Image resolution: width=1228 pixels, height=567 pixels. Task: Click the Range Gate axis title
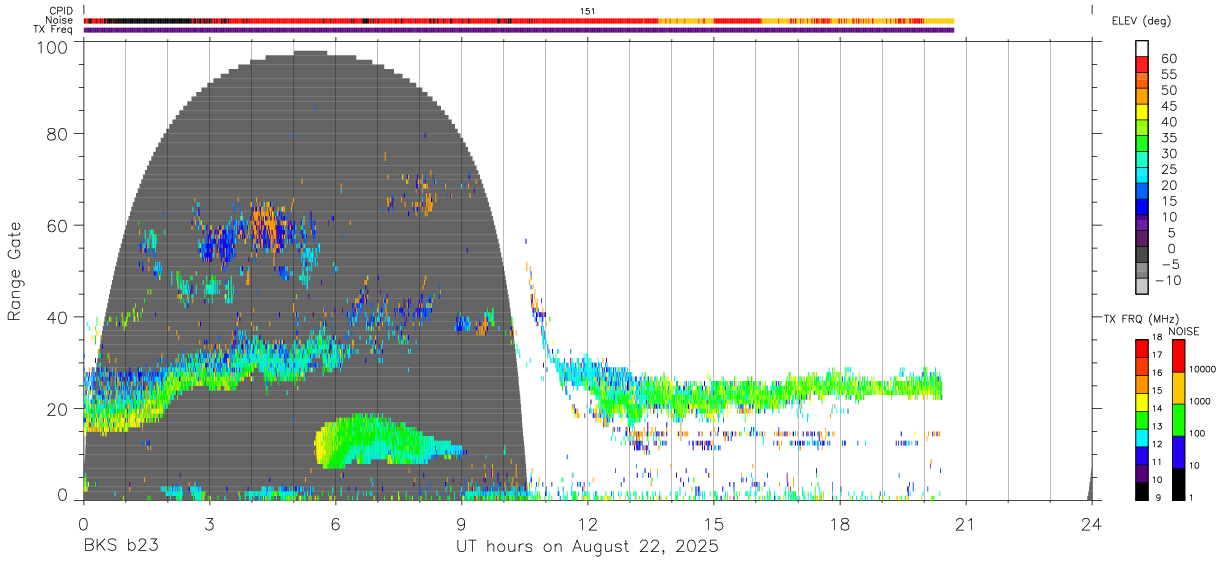[15, 271]
